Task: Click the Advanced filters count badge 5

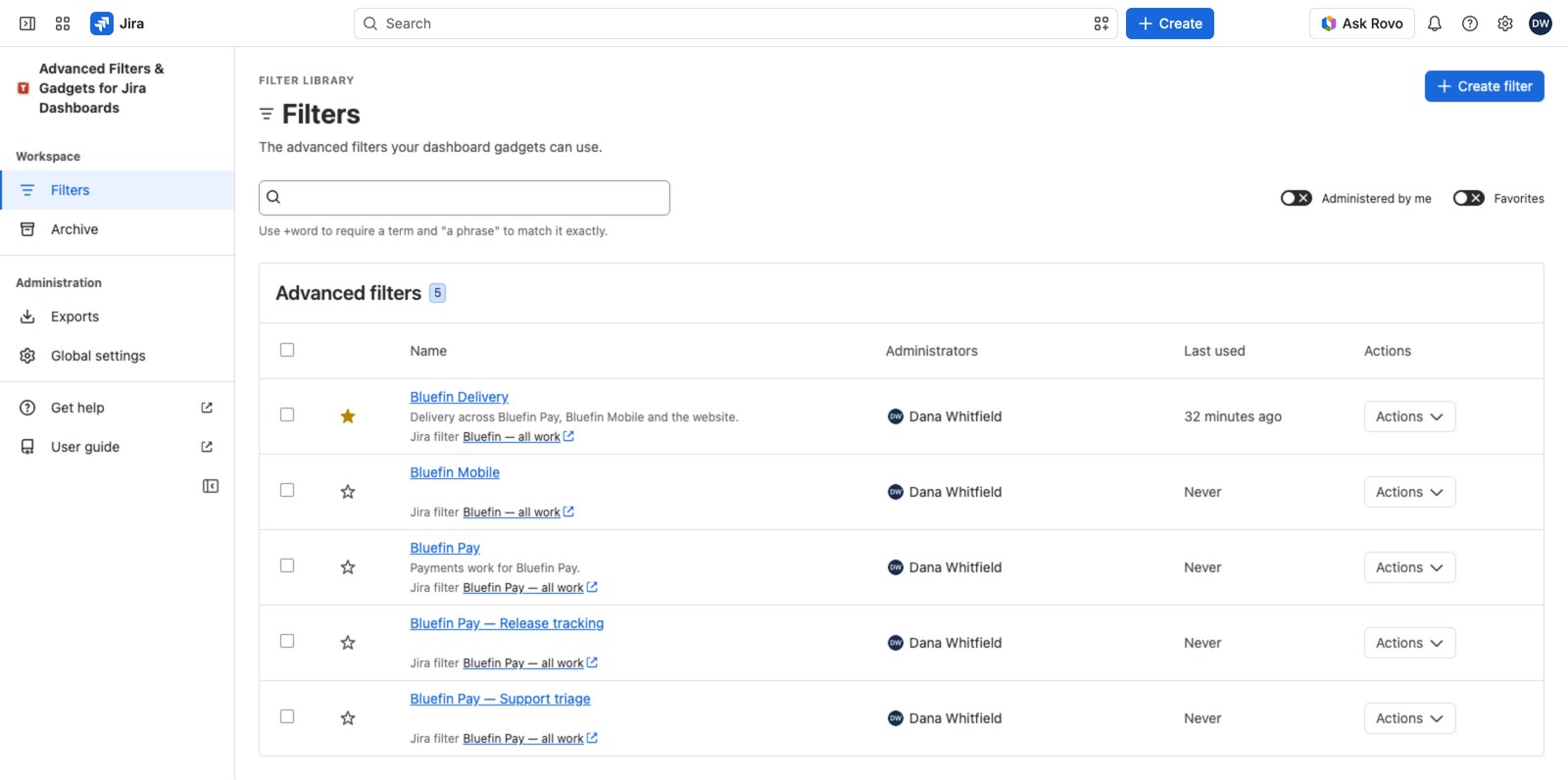Action: tap(437, 293)
